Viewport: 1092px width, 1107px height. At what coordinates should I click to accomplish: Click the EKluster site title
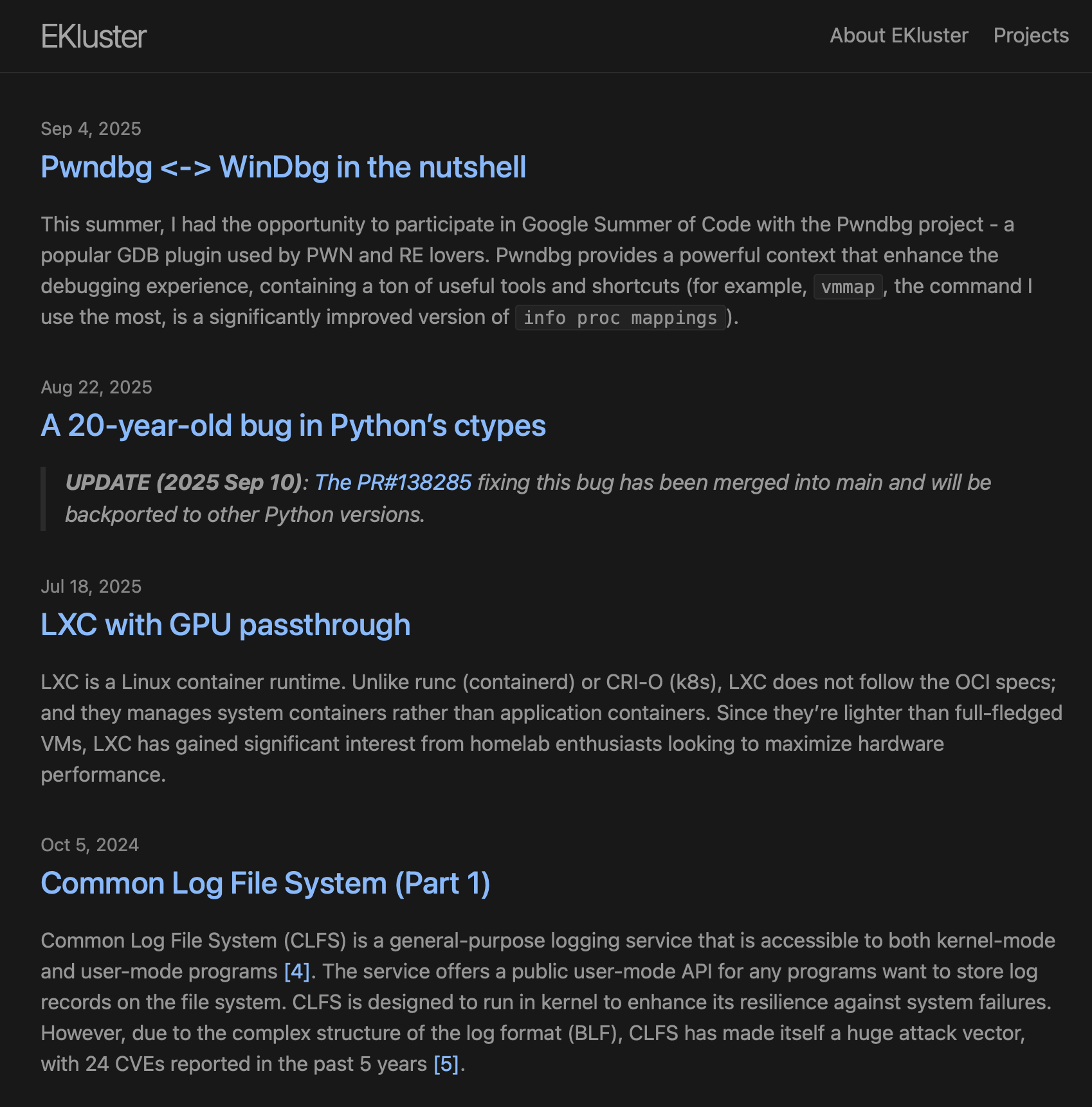(x=94, y=37)
